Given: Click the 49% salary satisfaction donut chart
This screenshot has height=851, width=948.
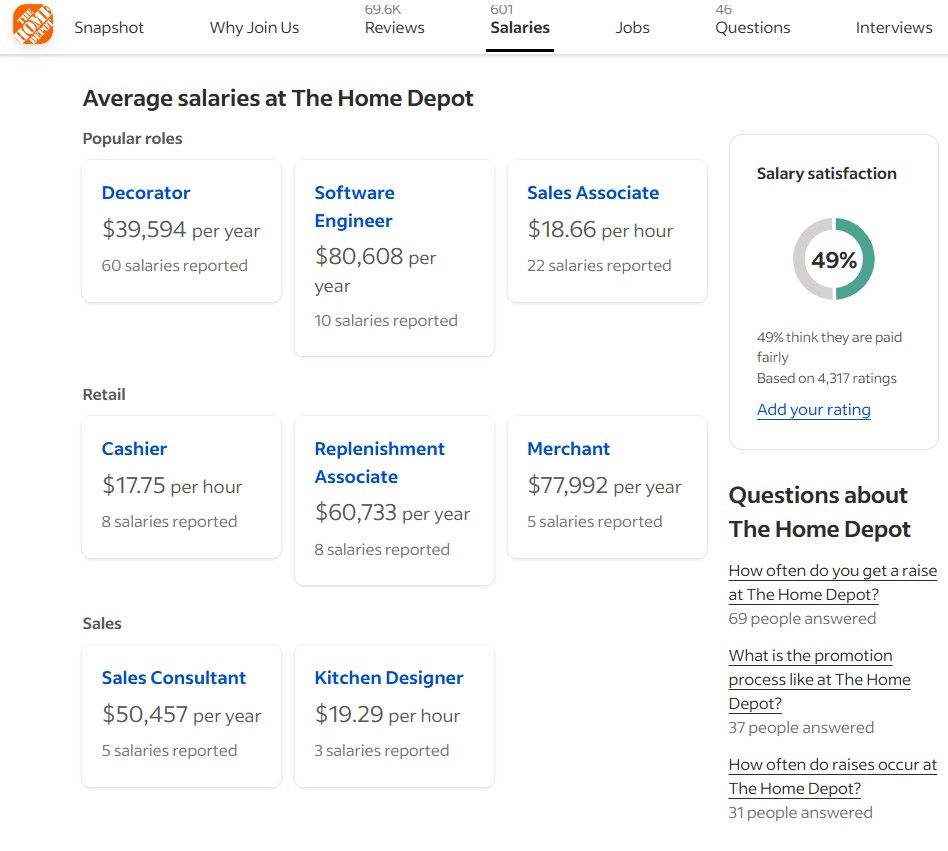Looking at the screenshot, I should click(833, 260).
